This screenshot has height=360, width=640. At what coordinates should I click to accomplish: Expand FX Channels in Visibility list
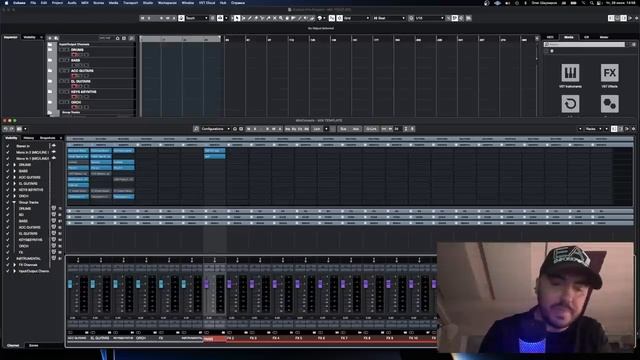pyautogui.click(x=15, y=264)
